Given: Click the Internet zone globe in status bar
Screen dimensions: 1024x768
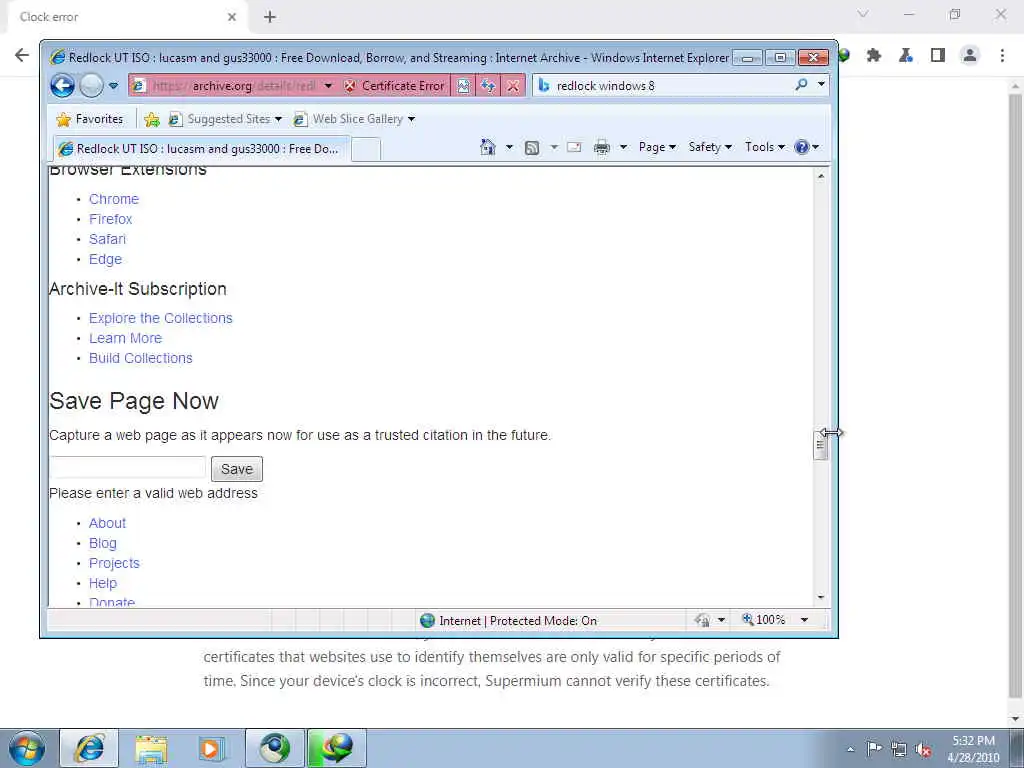Looking at the screenshot, I should pos(427,620).
